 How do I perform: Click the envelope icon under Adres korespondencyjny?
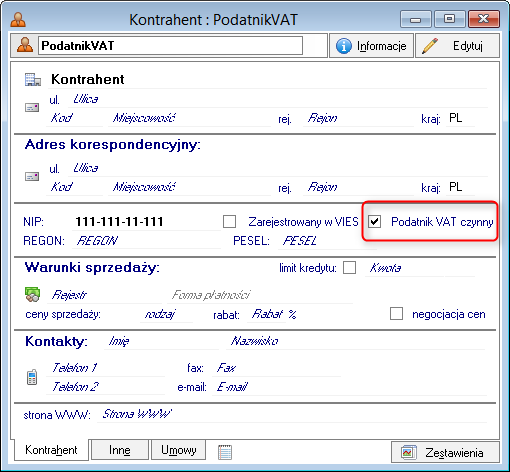[32, 176]
